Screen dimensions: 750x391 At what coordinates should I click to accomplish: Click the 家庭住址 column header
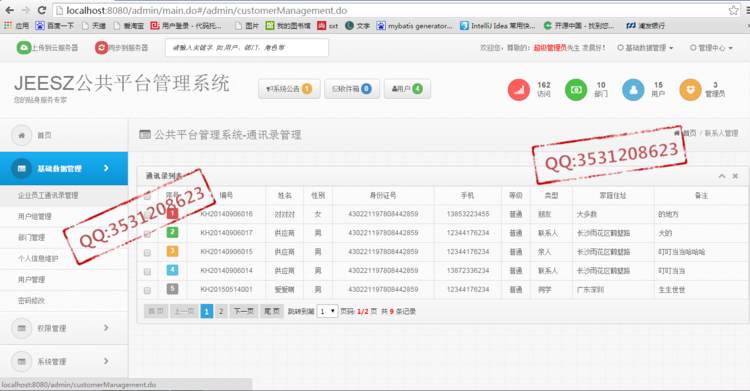(x=613, y=195)
